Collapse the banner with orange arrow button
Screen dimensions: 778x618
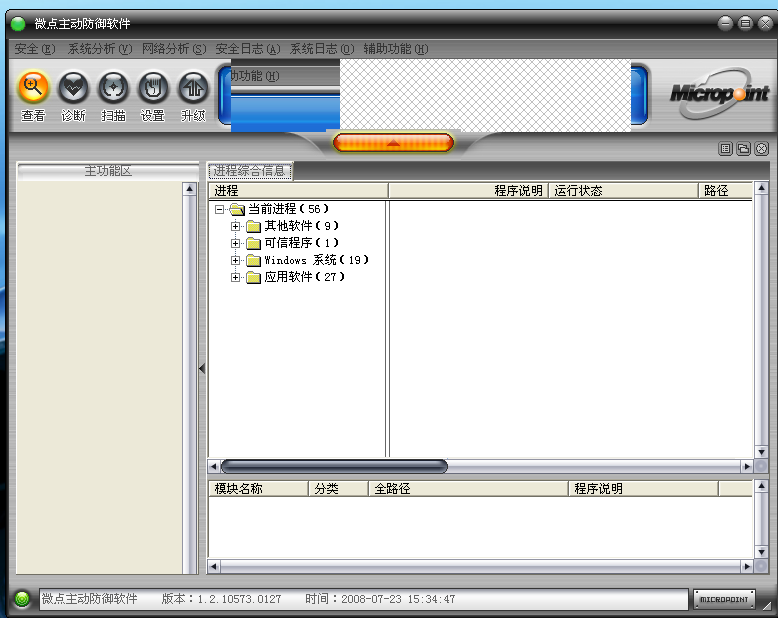(x=393, y=143)
